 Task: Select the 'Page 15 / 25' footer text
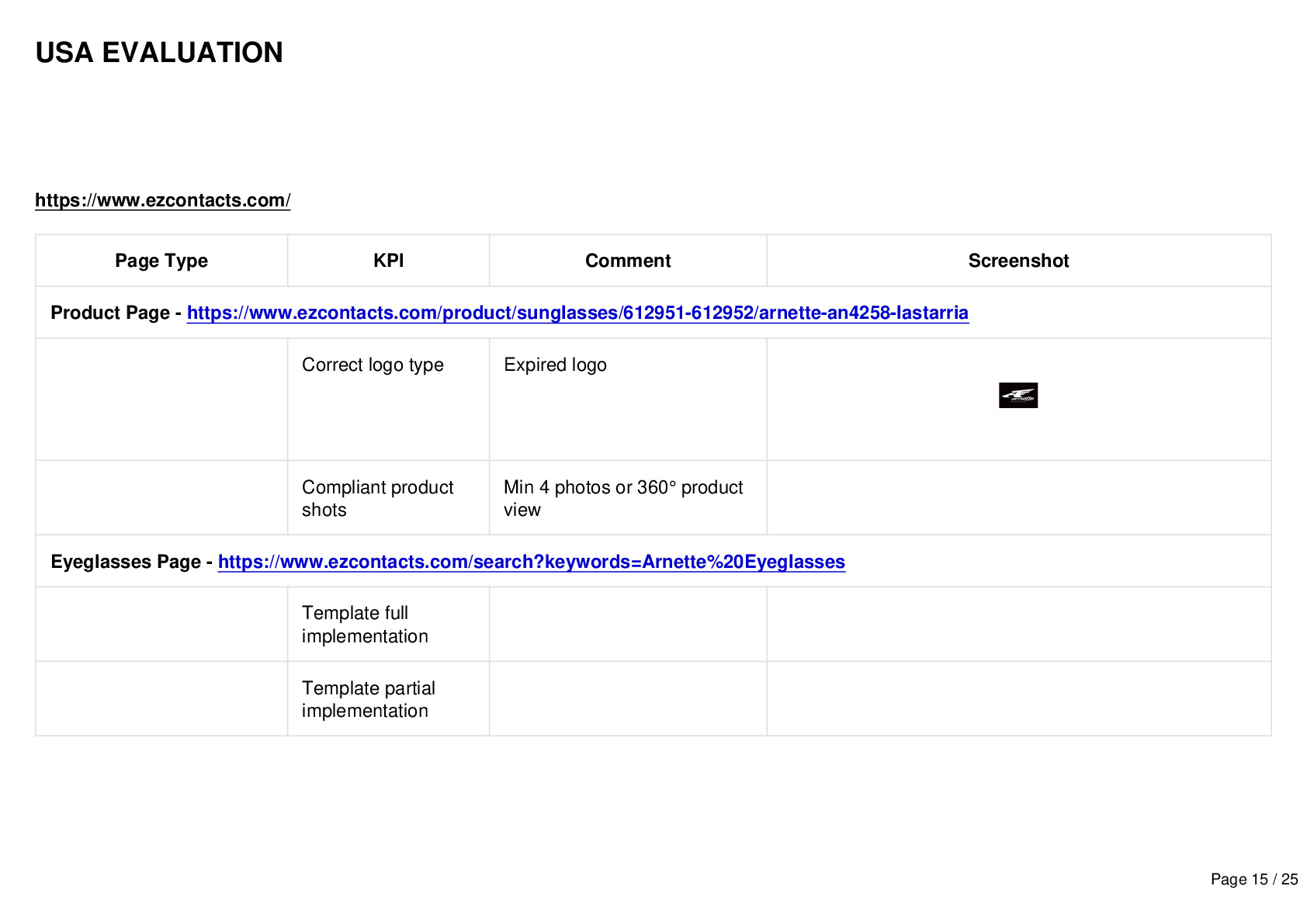[1254, 879]
